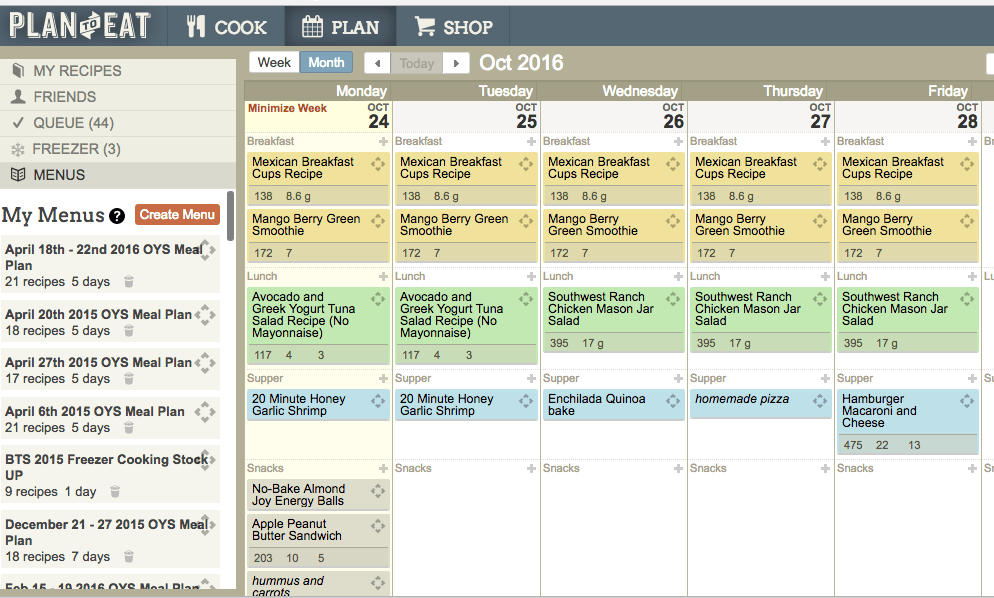Add a Breakfast recipe on Oct 25 with plus icon

(531, 141)
